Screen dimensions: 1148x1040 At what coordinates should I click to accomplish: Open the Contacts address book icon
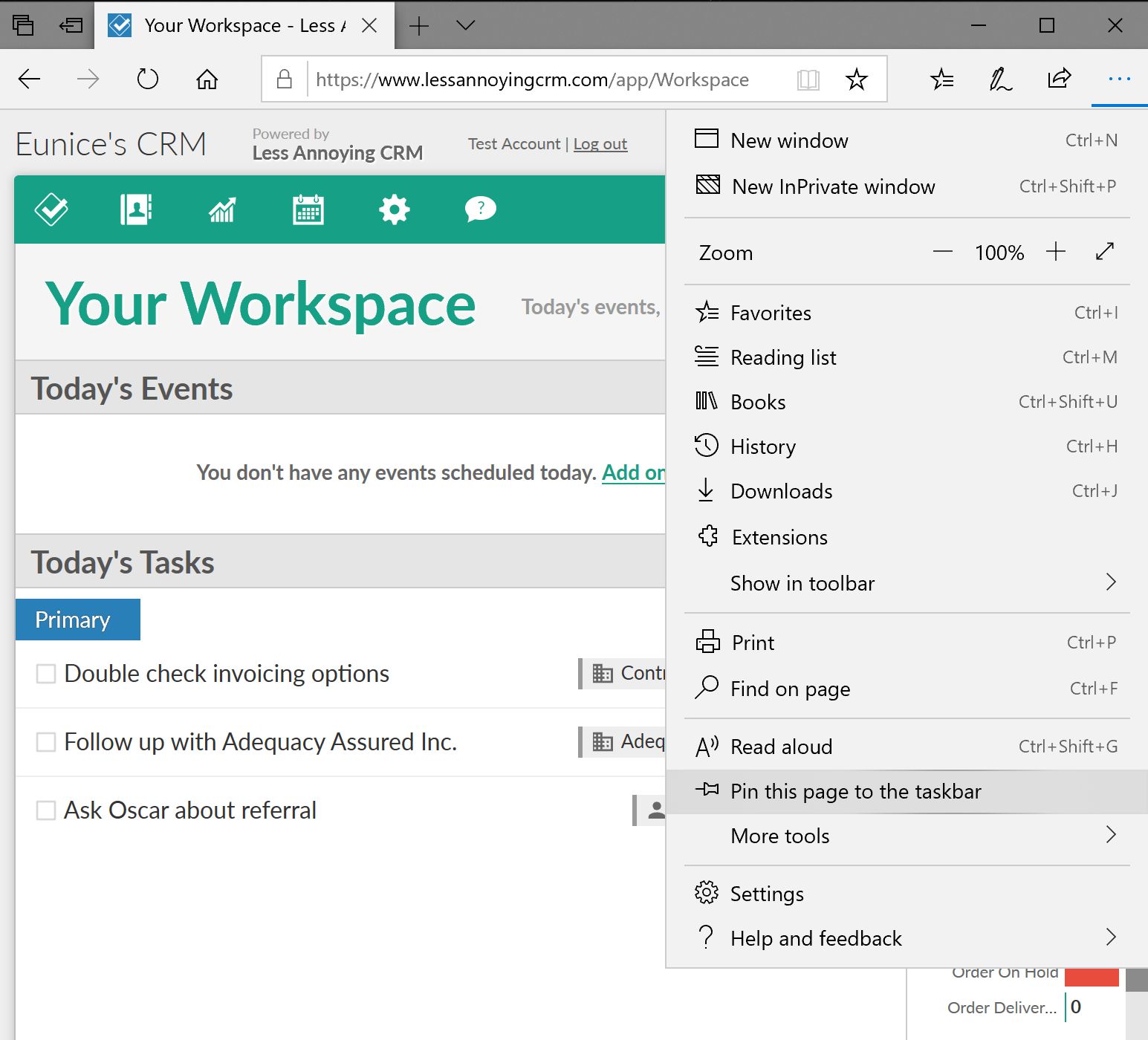[x=136, y=209]
